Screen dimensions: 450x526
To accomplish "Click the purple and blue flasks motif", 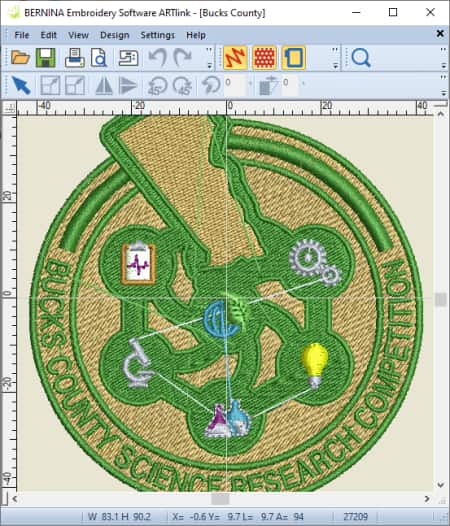I will [x=228, y=419].
